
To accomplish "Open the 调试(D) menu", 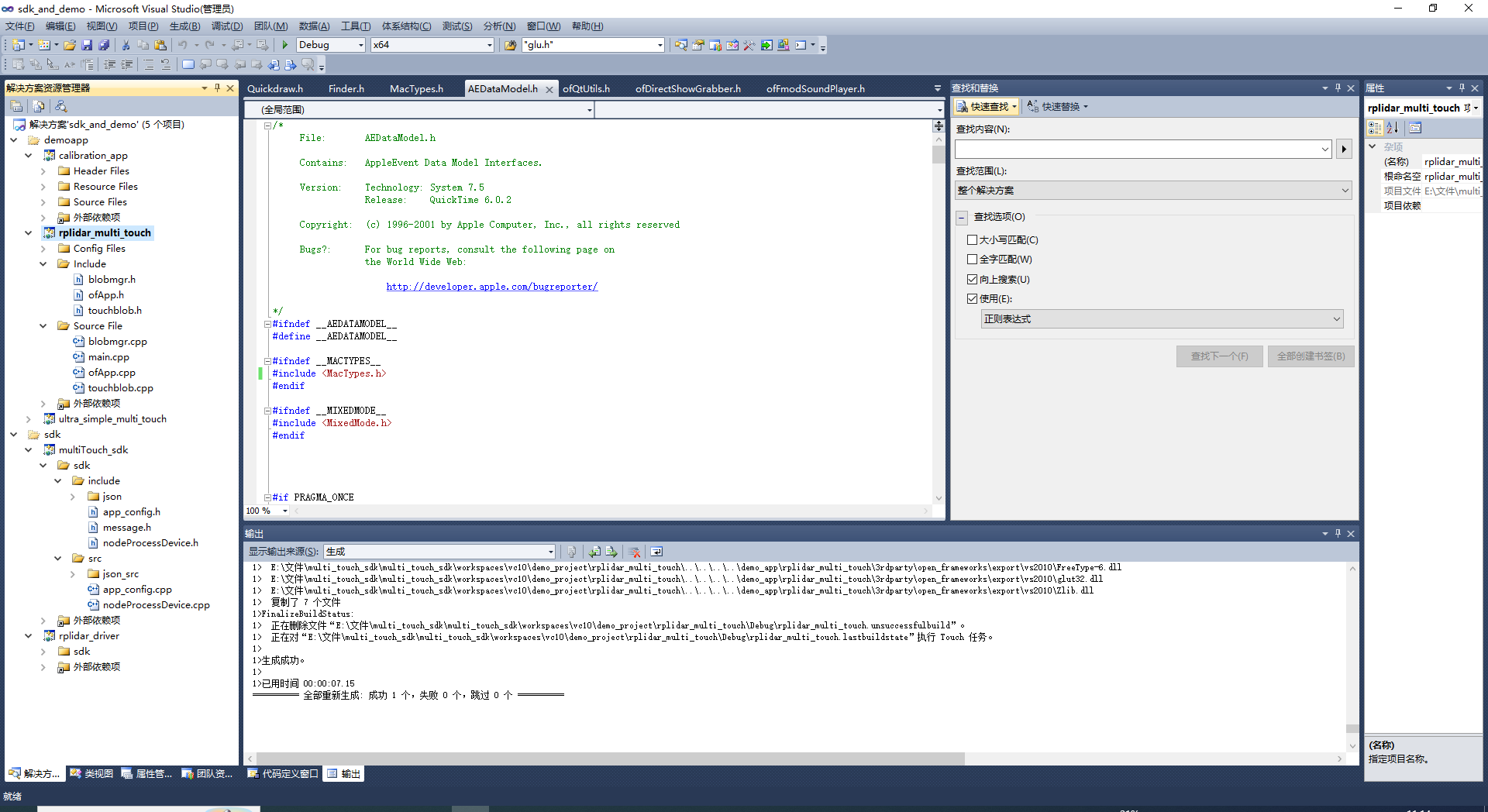I will [x=226, y=26].
